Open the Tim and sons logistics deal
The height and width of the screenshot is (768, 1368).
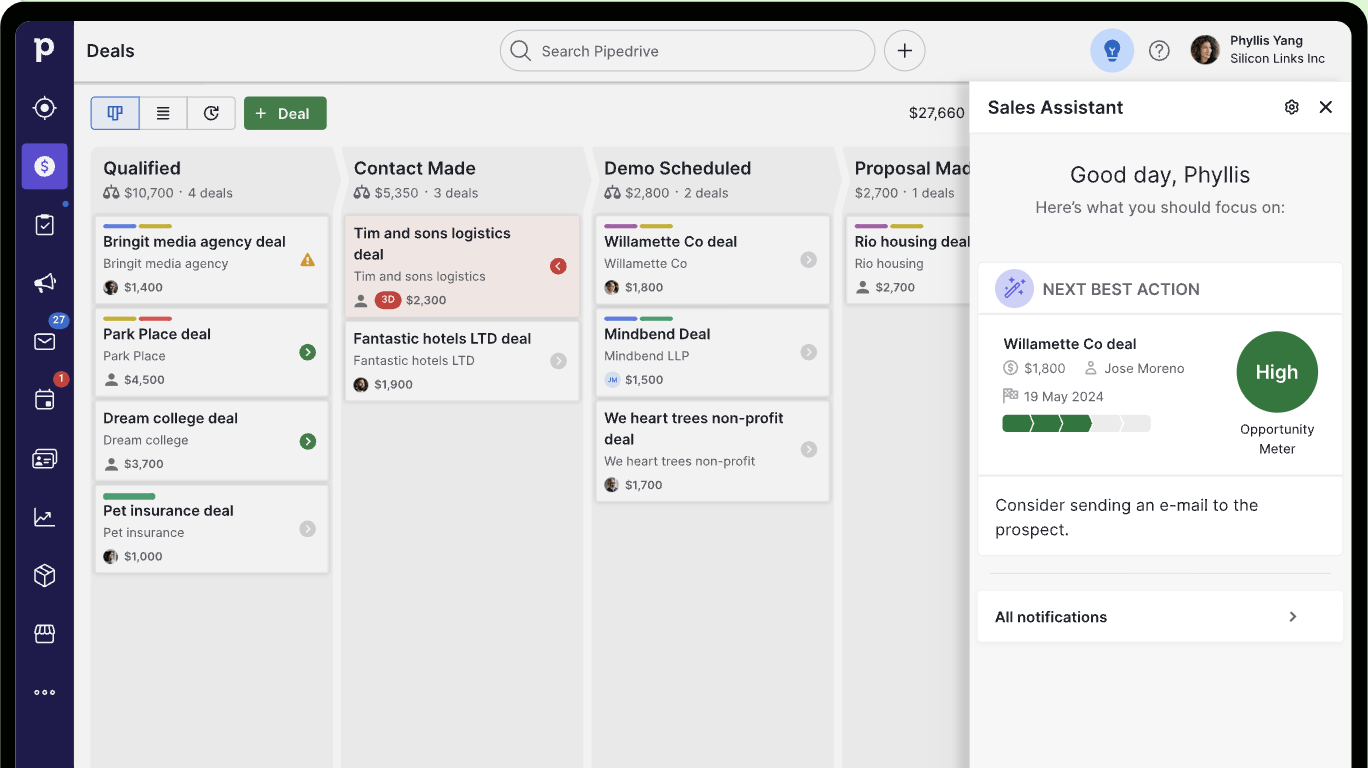pyautogui.click(x=462, y=266)
